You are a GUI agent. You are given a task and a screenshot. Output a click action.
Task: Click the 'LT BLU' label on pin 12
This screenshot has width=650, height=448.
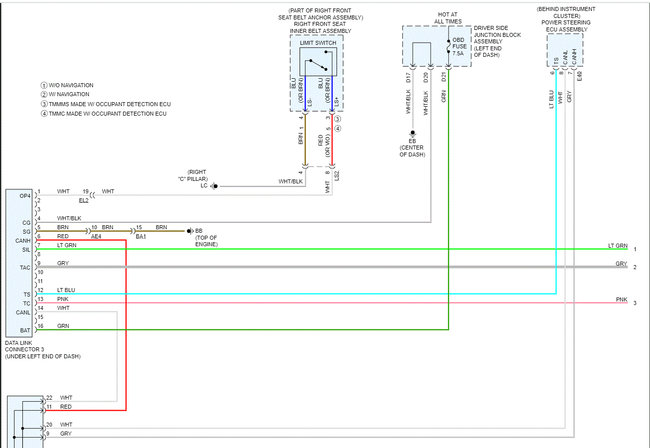pyautogui.click(x=66, y=290)
